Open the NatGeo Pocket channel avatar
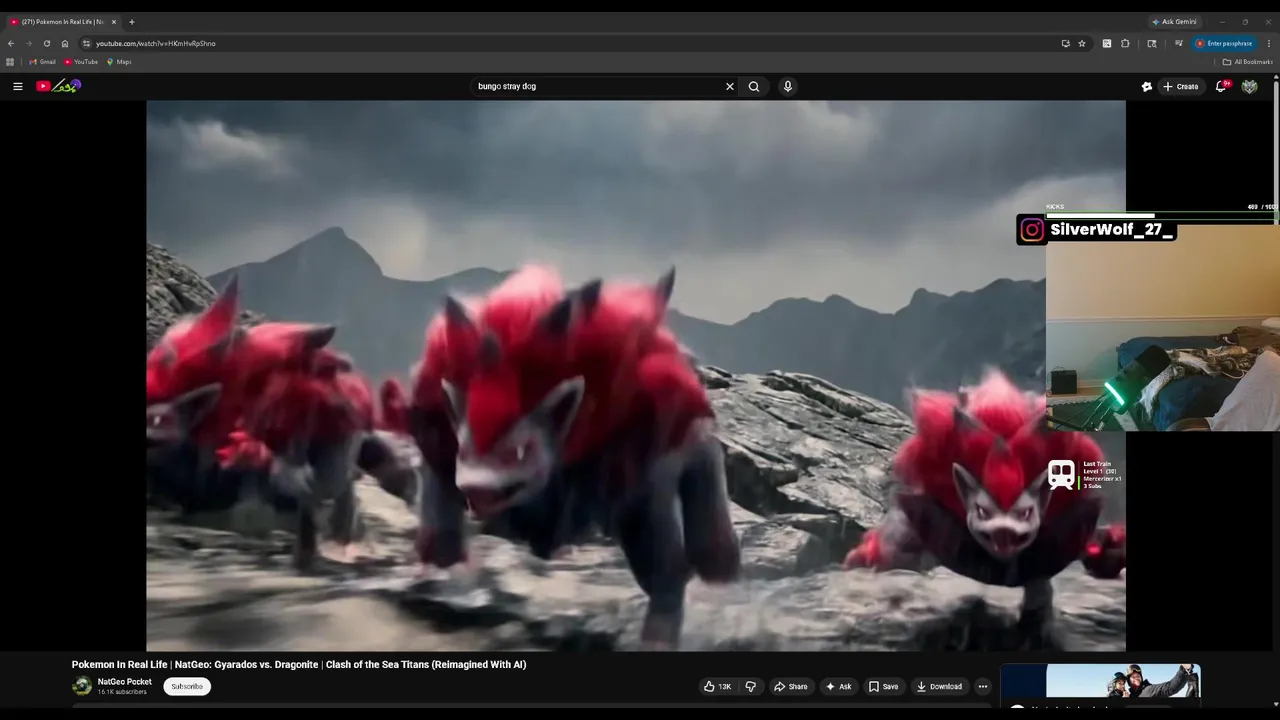This screenshot has width=1280, height=720. (x=82, y=686)
